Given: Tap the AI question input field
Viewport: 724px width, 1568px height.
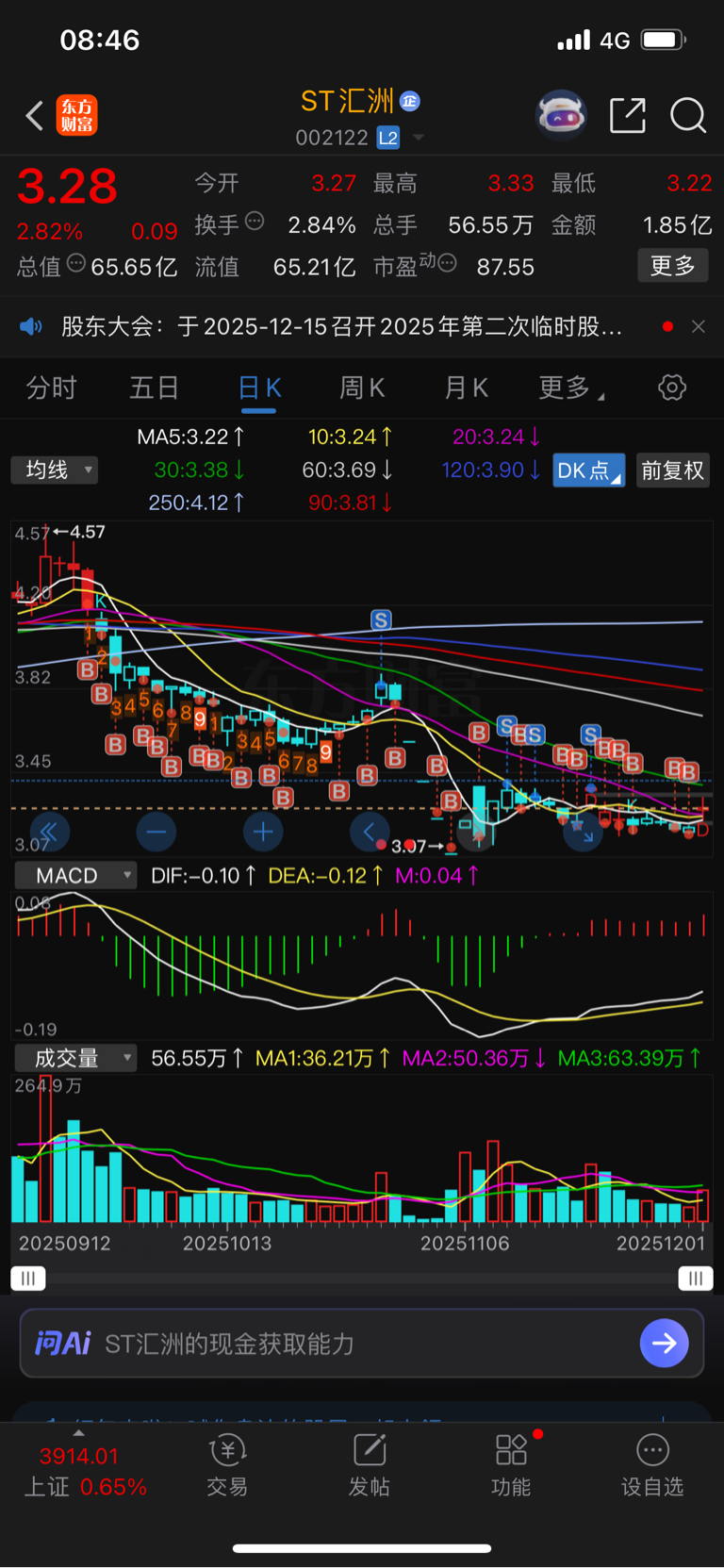Looking at the screenshot, I should pyautogui.click(x=362, y=1343).
